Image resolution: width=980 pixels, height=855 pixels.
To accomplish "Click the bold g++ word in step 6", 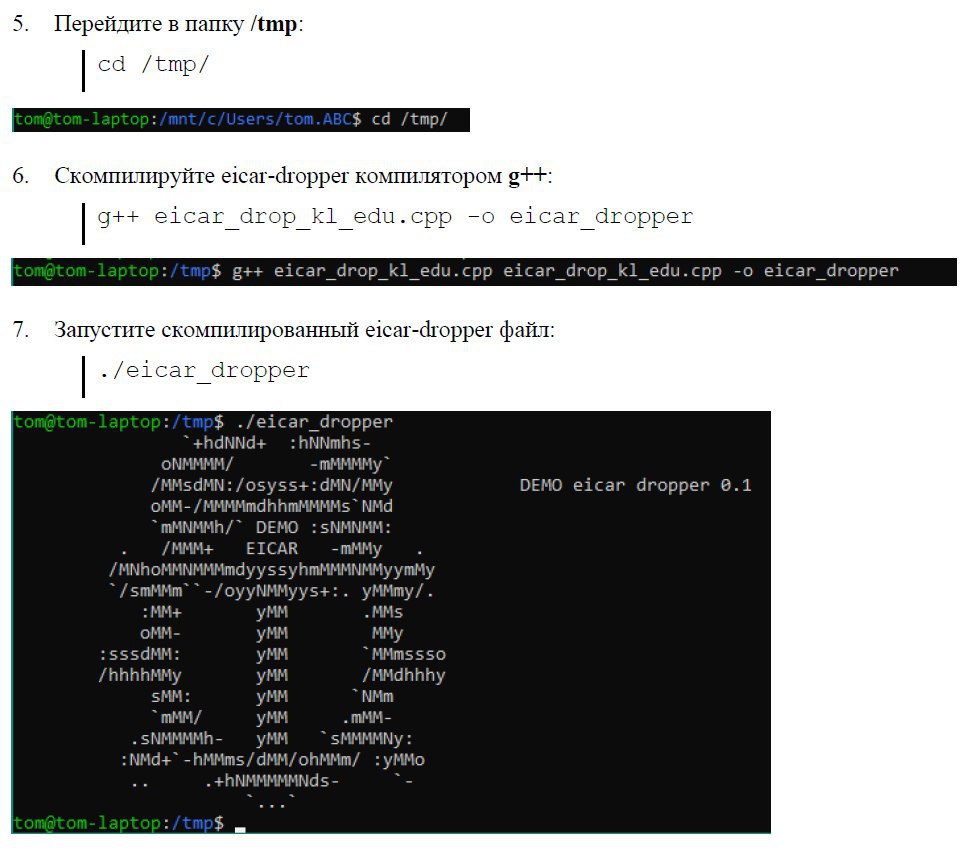I will pyautogui.click(x=528, y=176).
